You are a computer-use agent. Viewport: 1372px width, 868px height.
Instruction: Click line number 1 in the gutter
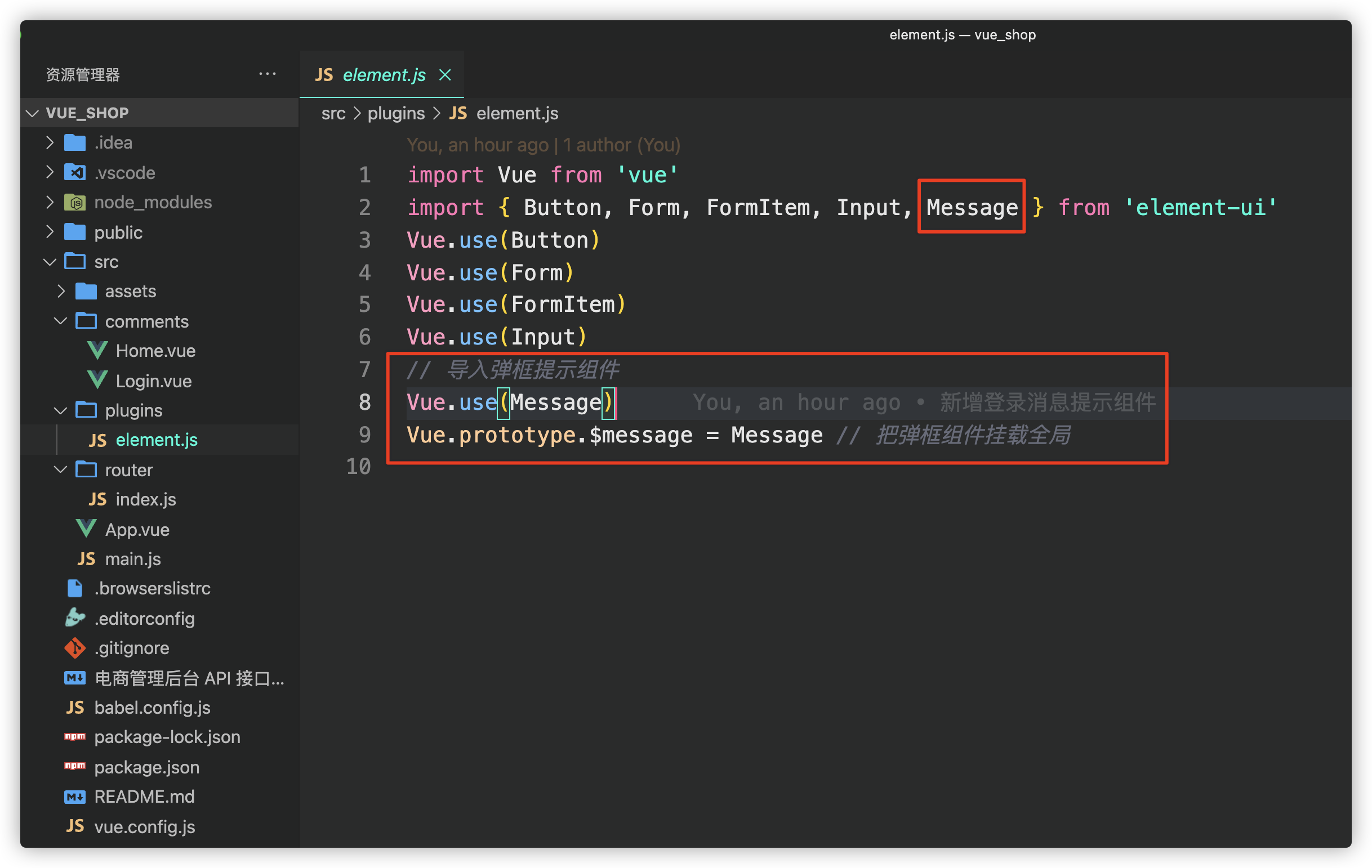[364, 175]
